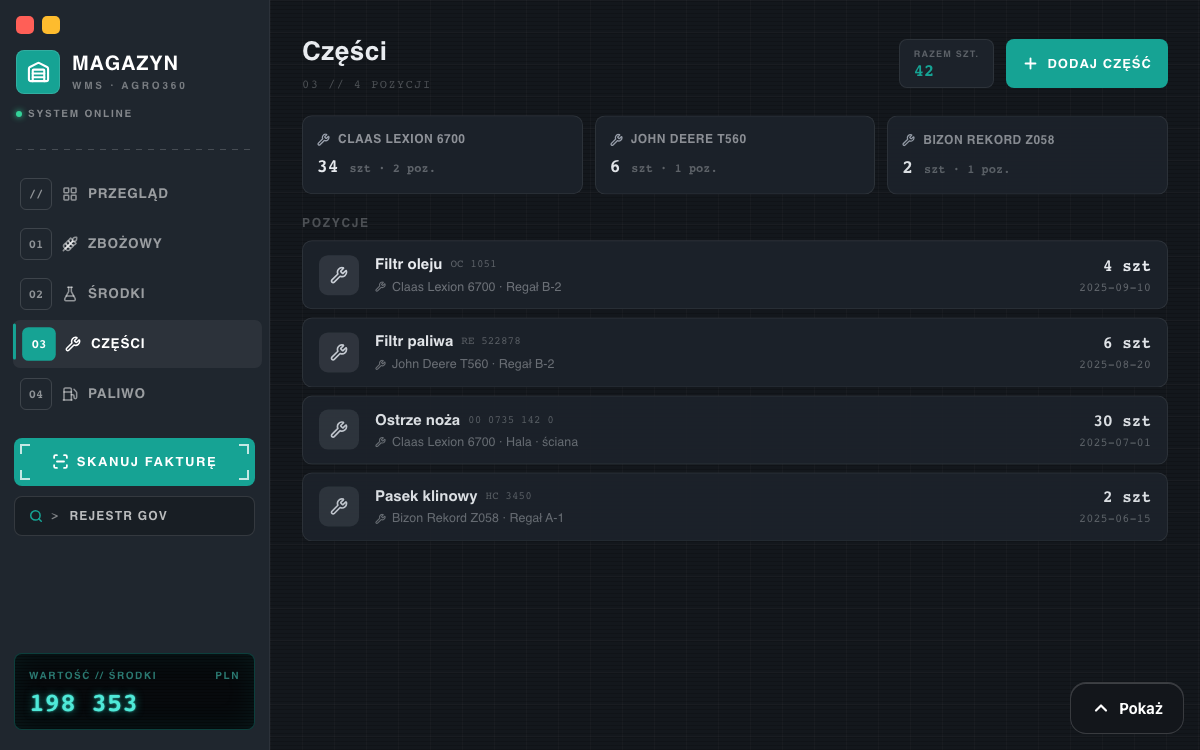Click the wheat icon for Zbożowy
Viewport: 1200px width, 750px height.
70,244
